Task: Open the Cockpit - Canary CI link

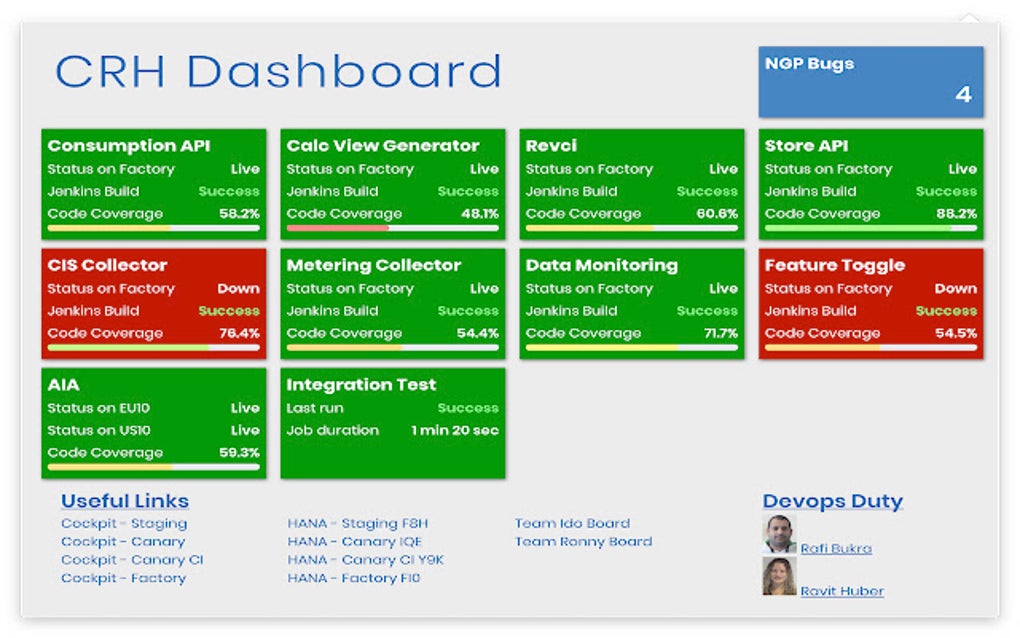Action: [x=132, y=560]
